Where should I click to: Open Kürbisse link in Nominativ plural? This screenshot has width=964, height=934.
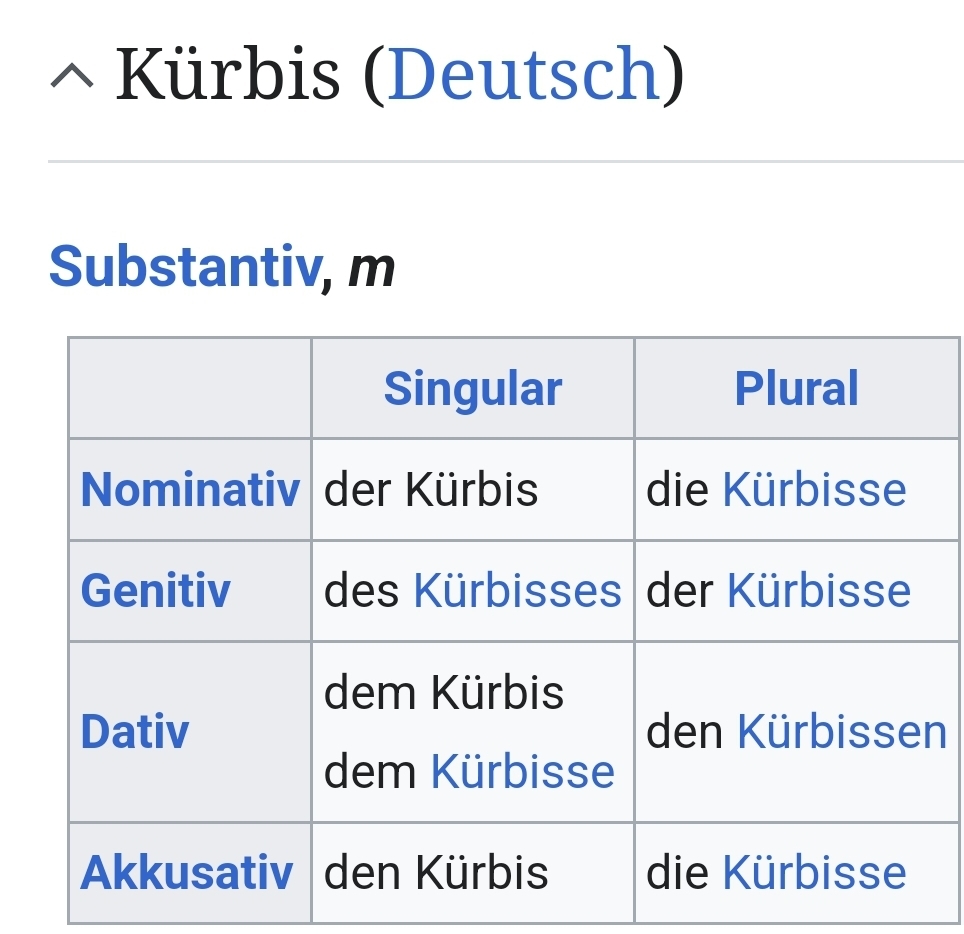pos(814,490)
